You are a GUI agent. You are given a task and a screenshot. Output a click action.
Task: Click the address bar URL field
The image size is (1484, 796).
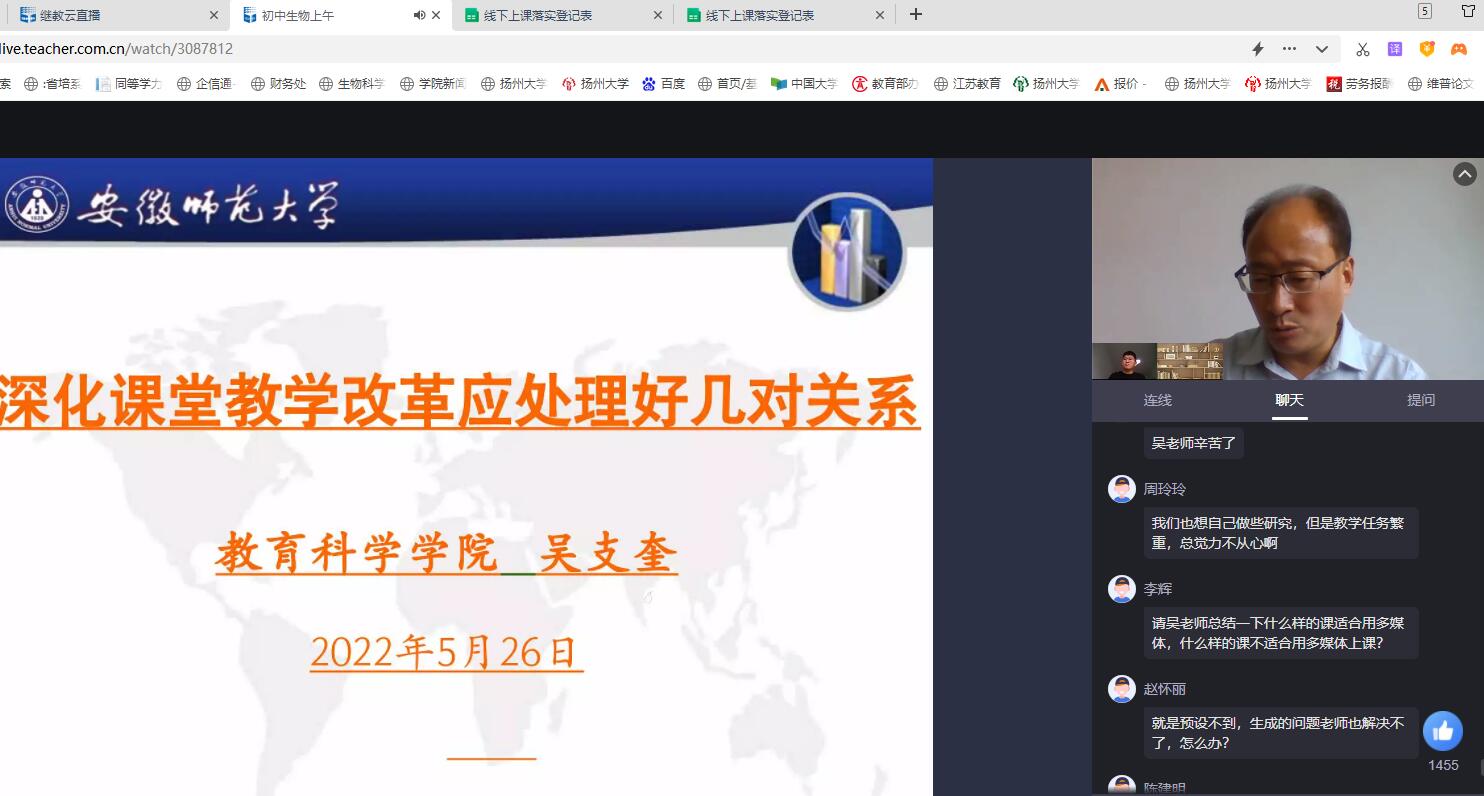coord(600,49)
